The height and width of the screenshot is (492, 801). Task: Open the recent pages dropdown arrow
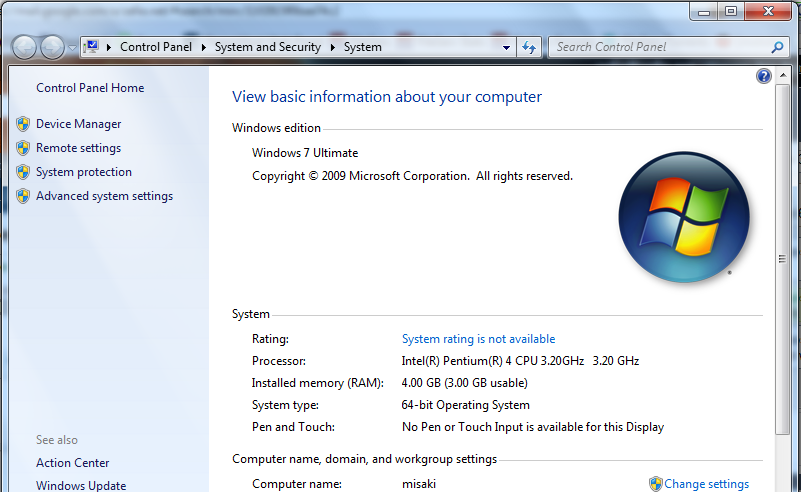coord(72,47)
